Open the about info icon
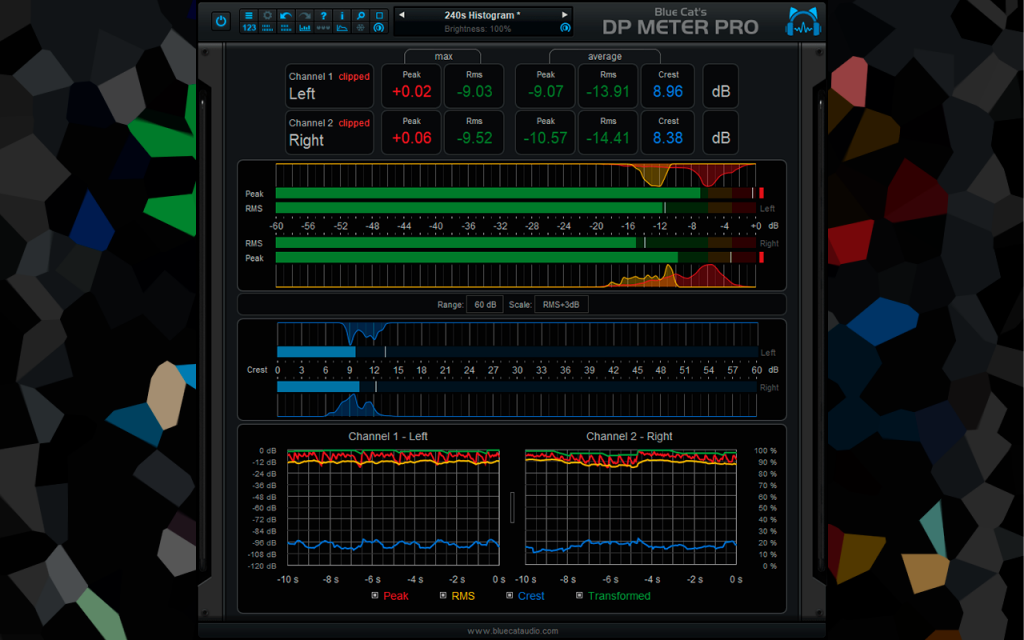The height and width of the screenshot is (640, 1024). point(342,15)
